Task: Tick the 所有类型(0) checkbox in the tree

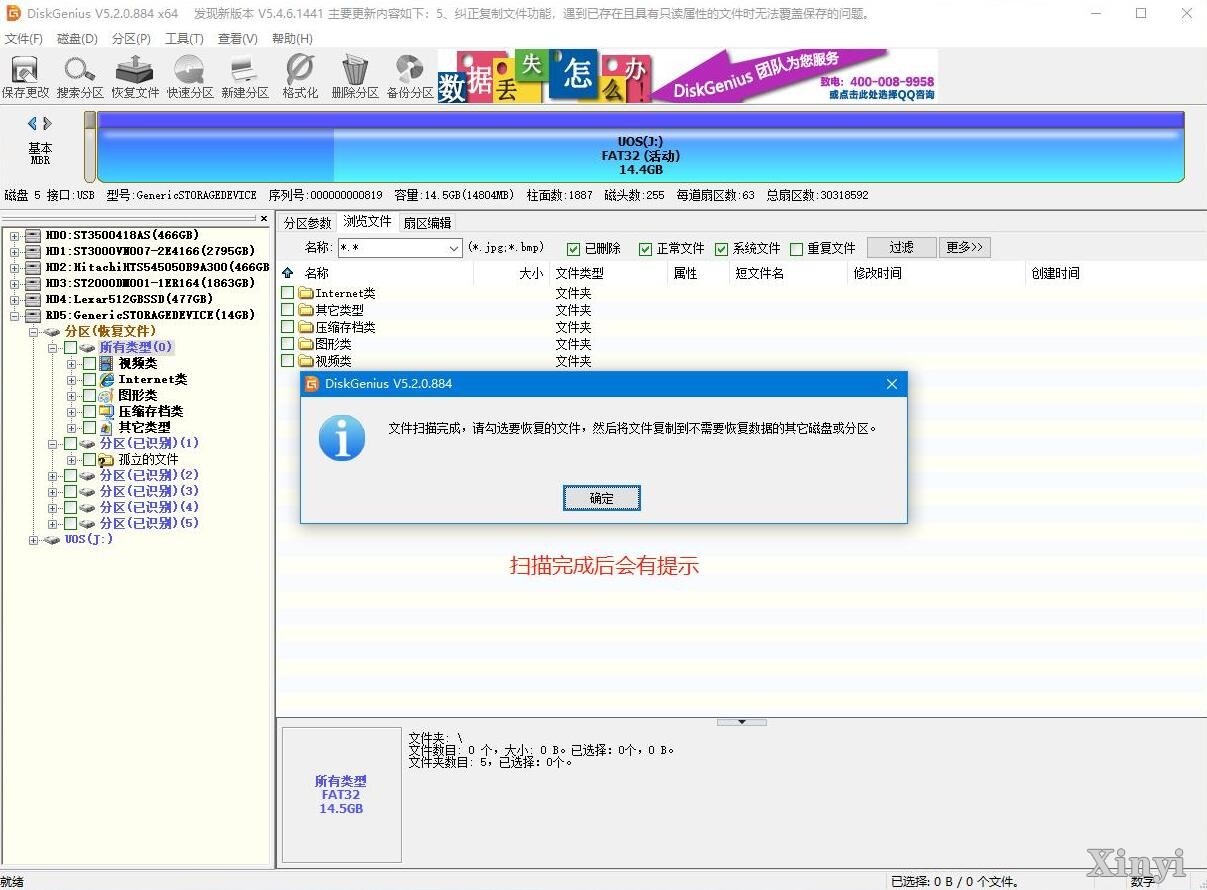Action: tap(70, 347)
